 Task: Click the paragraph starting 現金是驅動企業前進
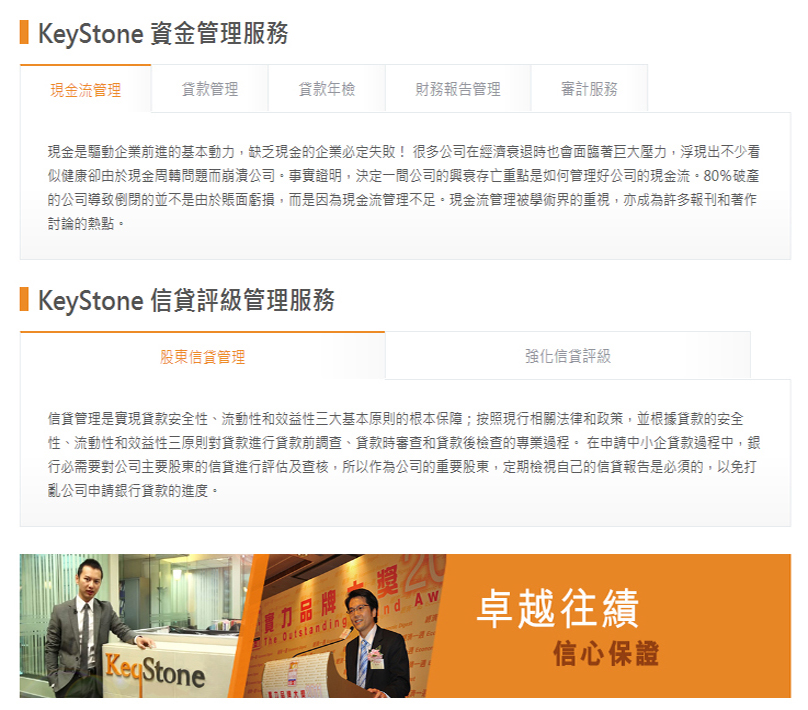(404, 188)
